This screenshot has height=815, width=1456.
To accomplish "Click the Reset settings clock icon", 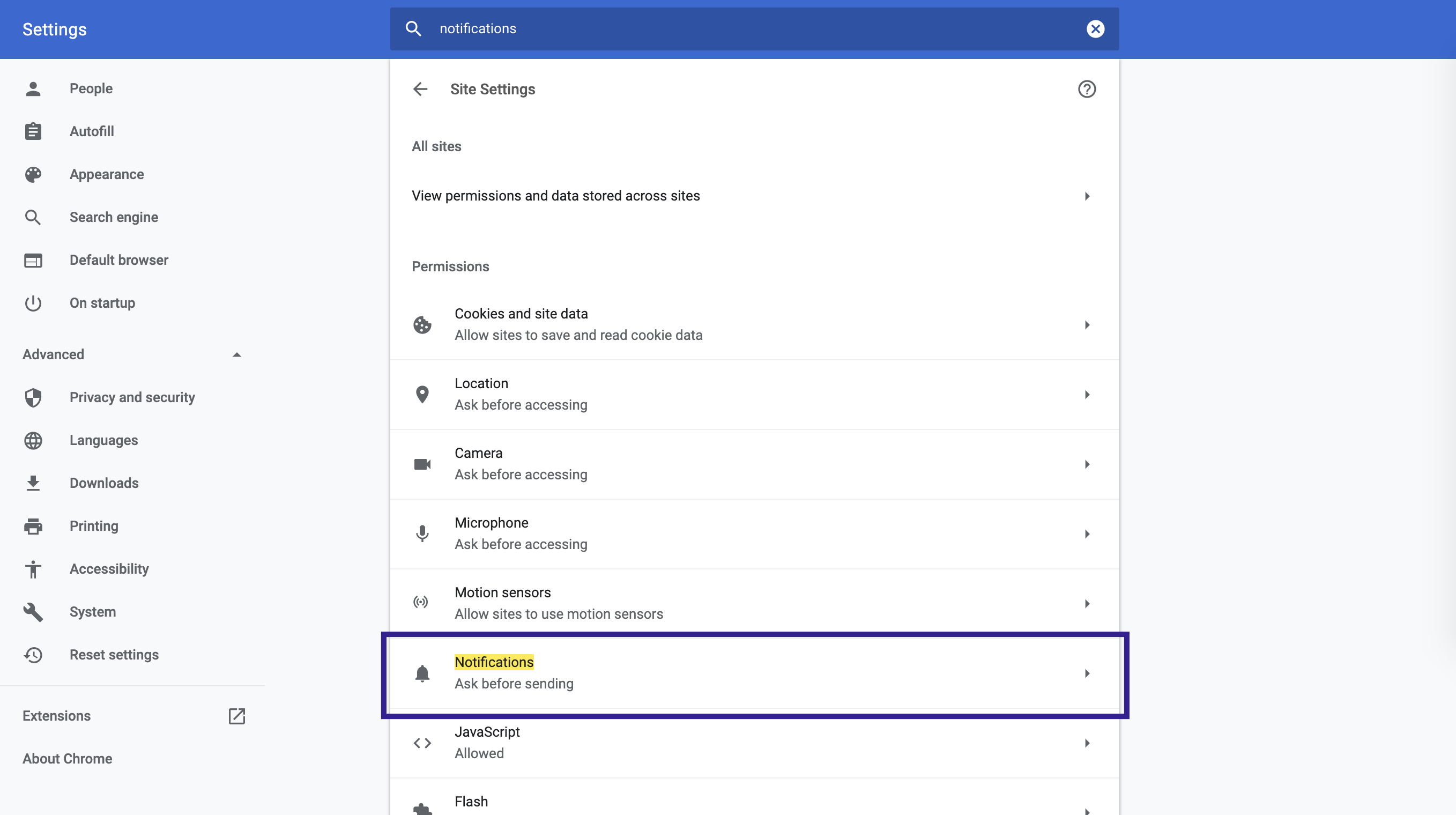I will tap(33, 656).
